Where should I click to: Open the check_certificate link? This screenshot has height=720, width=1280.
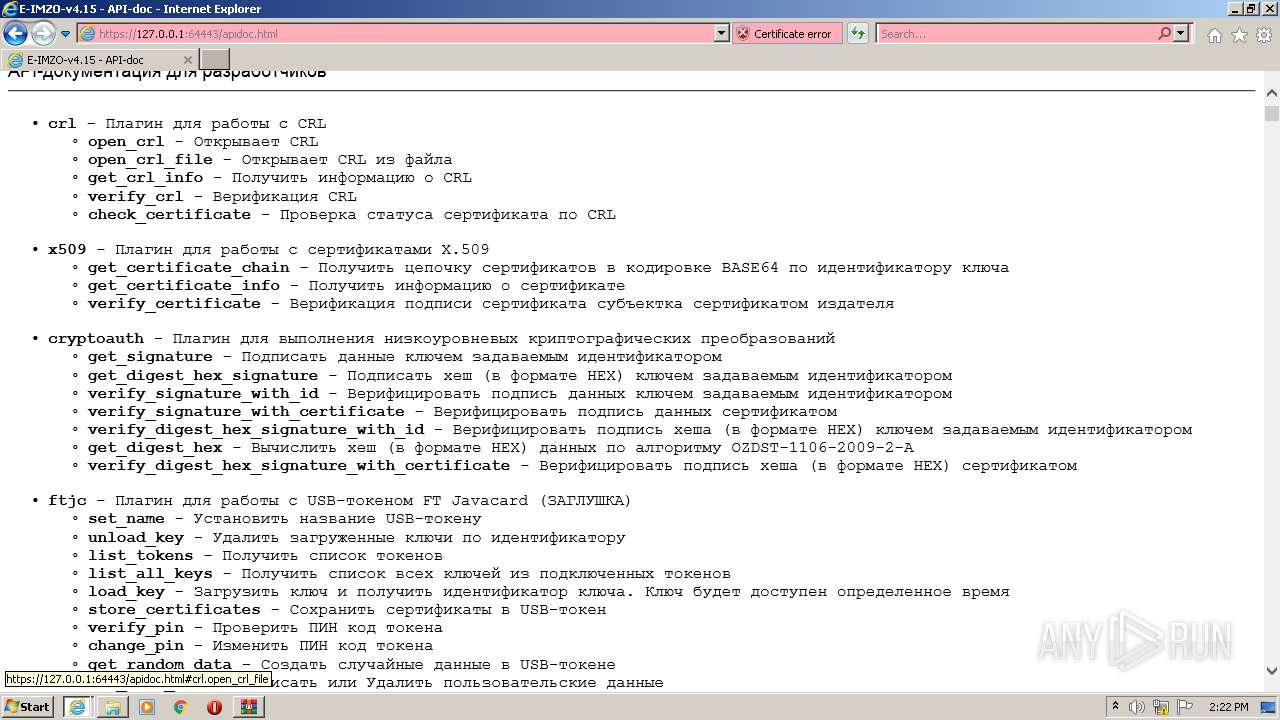coord(169,215)
